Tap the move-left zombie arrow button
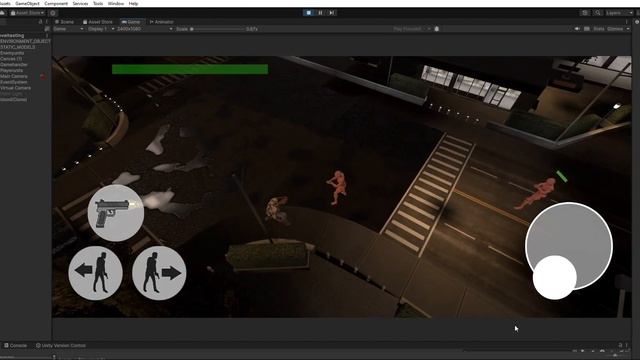 pos(96,273)
